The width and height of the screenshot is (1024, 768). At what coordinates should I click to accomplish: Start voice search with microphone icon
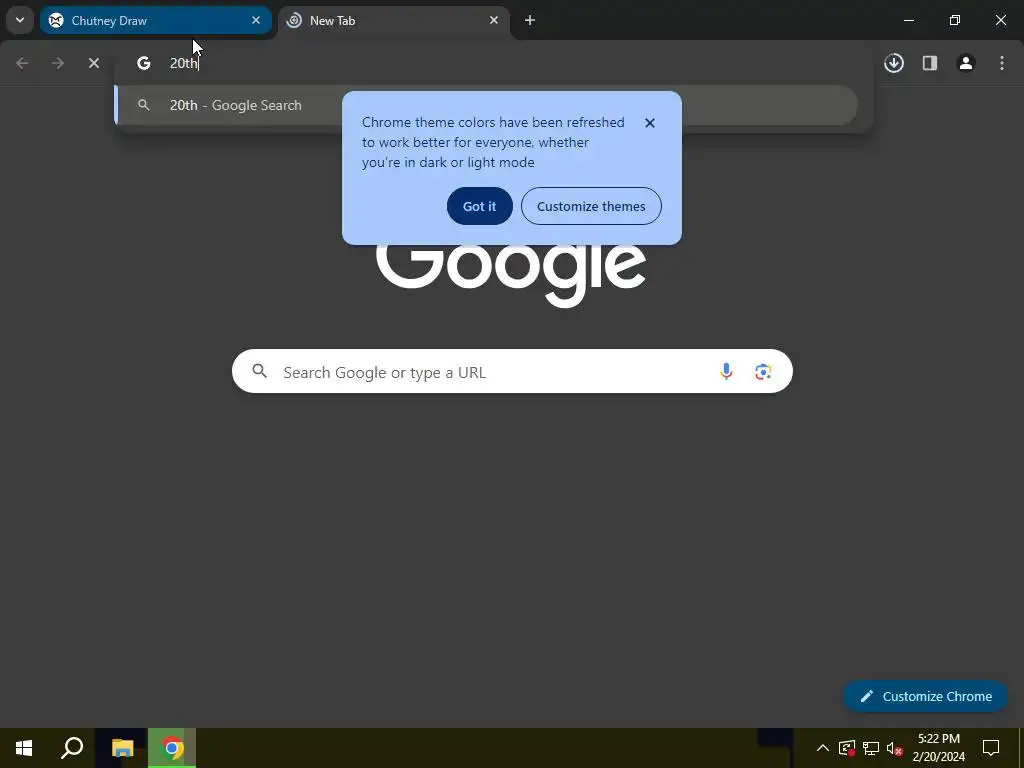click(x=726, y=372)
